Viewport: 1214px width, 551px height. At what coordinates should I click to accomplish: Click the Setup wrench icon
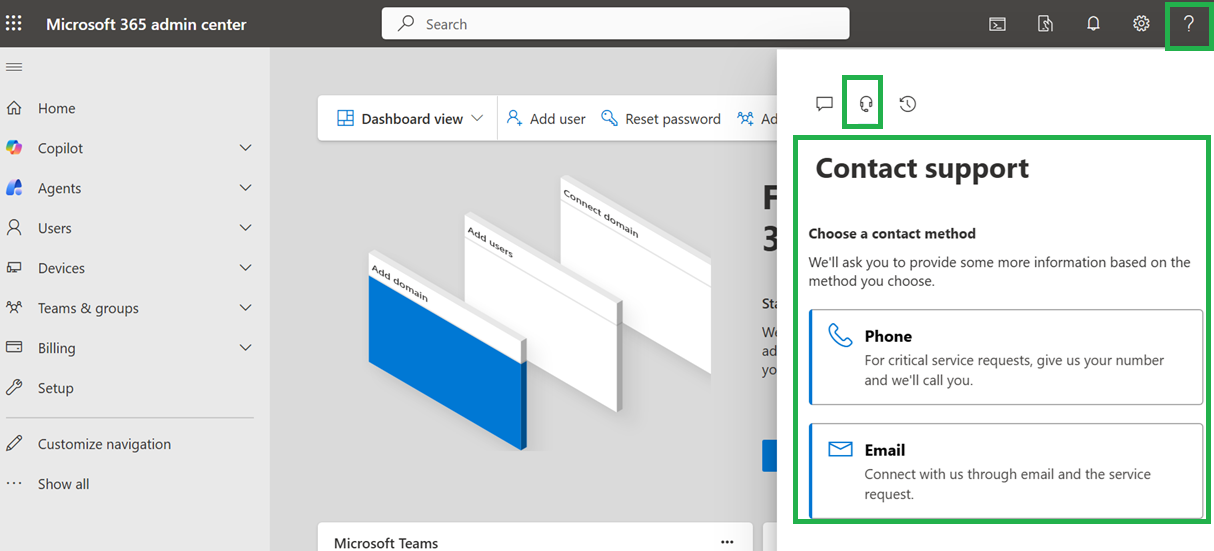14,388
